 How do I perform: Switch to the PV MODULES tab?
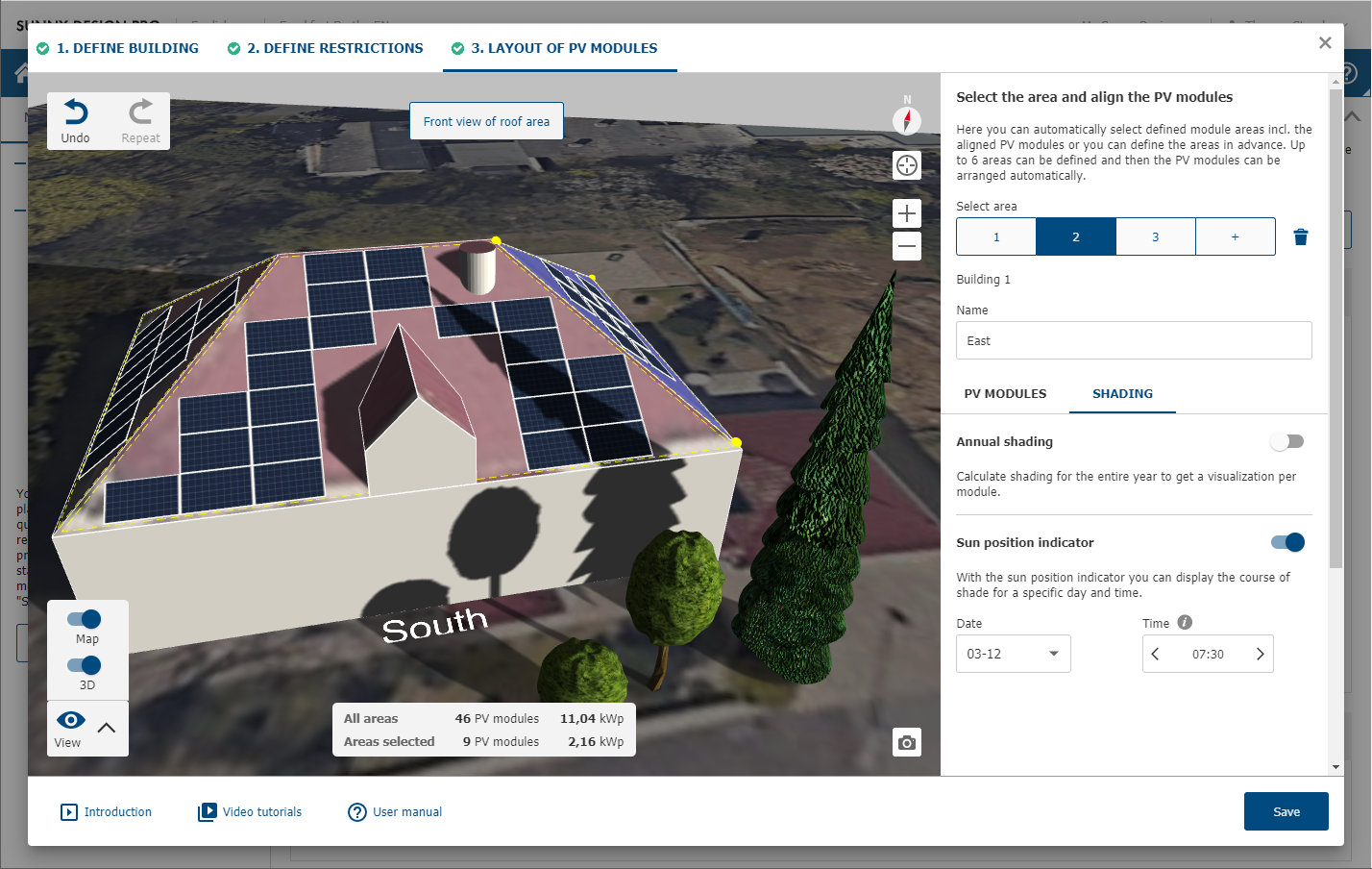click(x=1005, y=394)
